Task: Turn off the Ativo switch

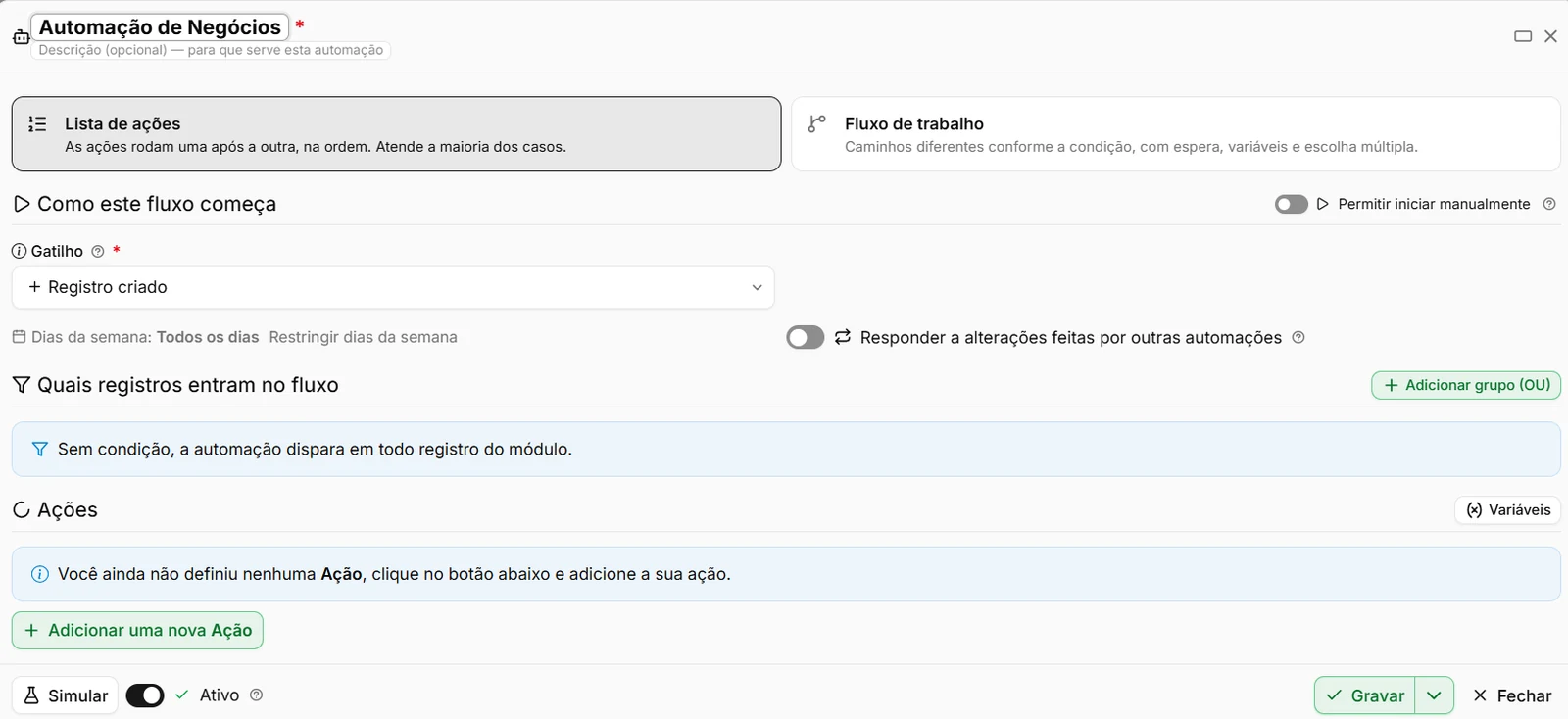Action: tap(145, 695)
